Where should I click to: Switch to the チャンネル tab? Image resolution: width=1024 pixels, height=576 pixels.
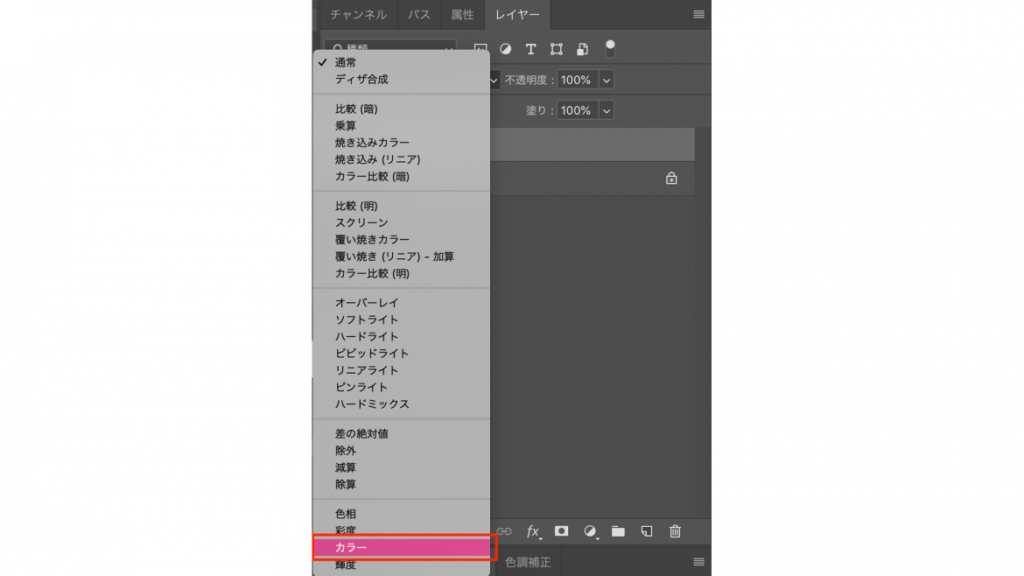pos(358,14)
